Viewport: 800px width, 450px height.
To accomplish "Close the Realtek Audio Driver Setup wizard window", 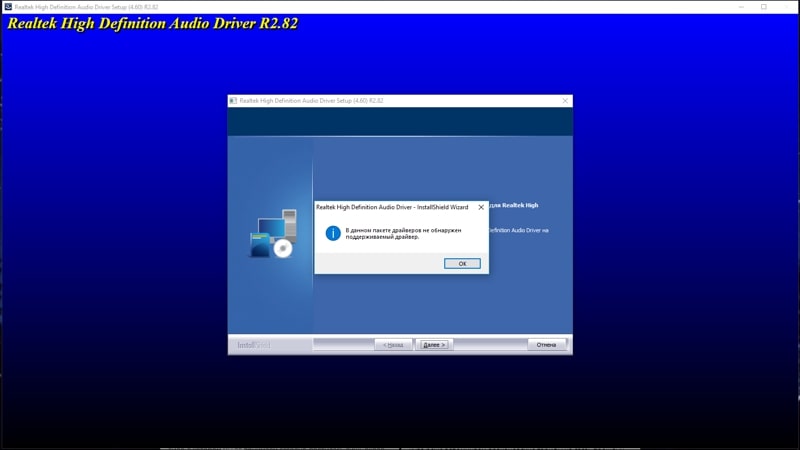I will point(565,101).
